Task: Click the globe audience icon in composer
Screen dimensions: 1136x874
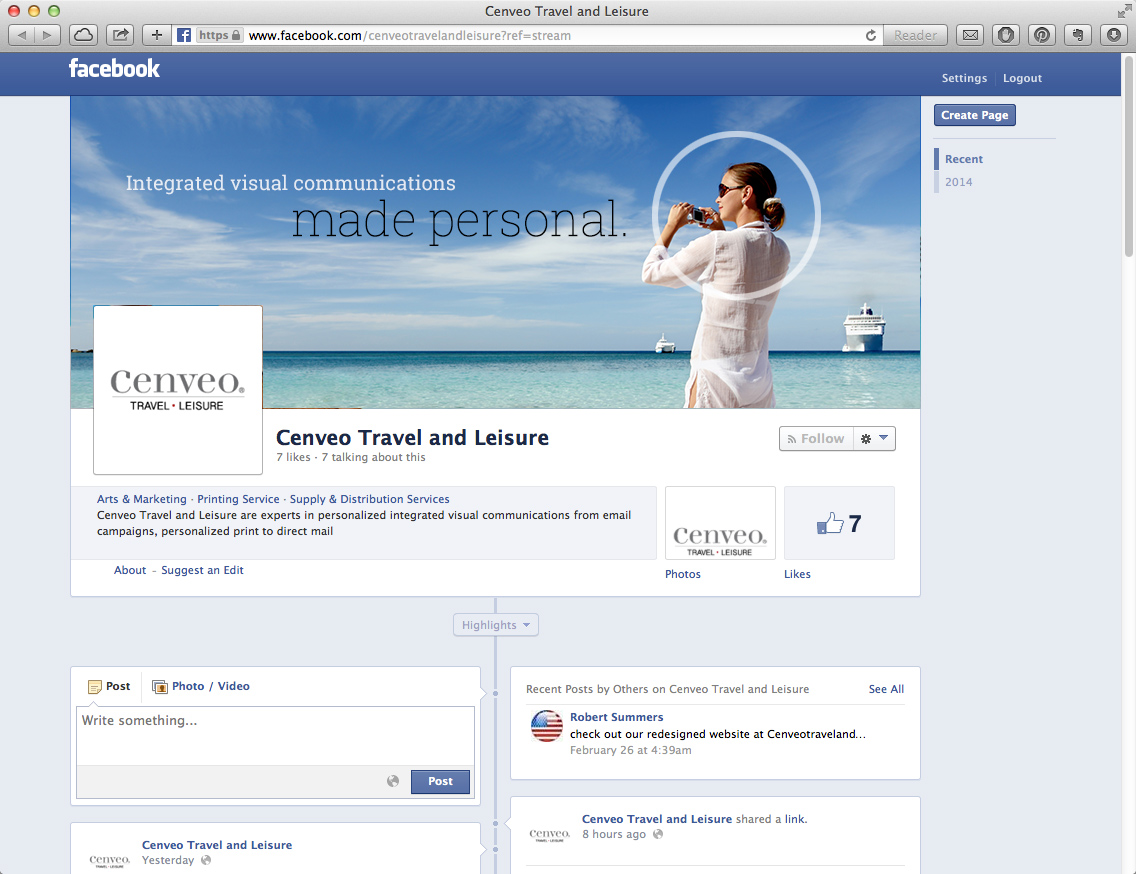Action: point(393,781)
